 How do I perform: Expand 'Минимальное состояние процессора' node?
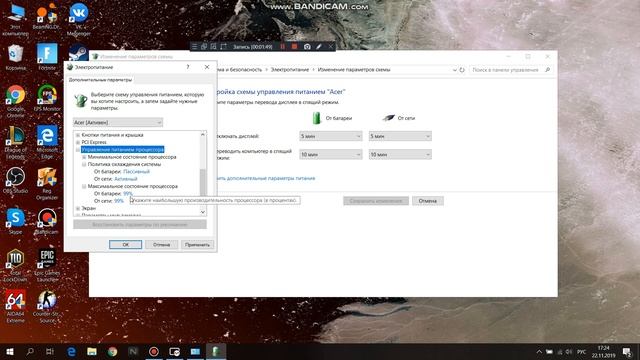click(84, 157)
